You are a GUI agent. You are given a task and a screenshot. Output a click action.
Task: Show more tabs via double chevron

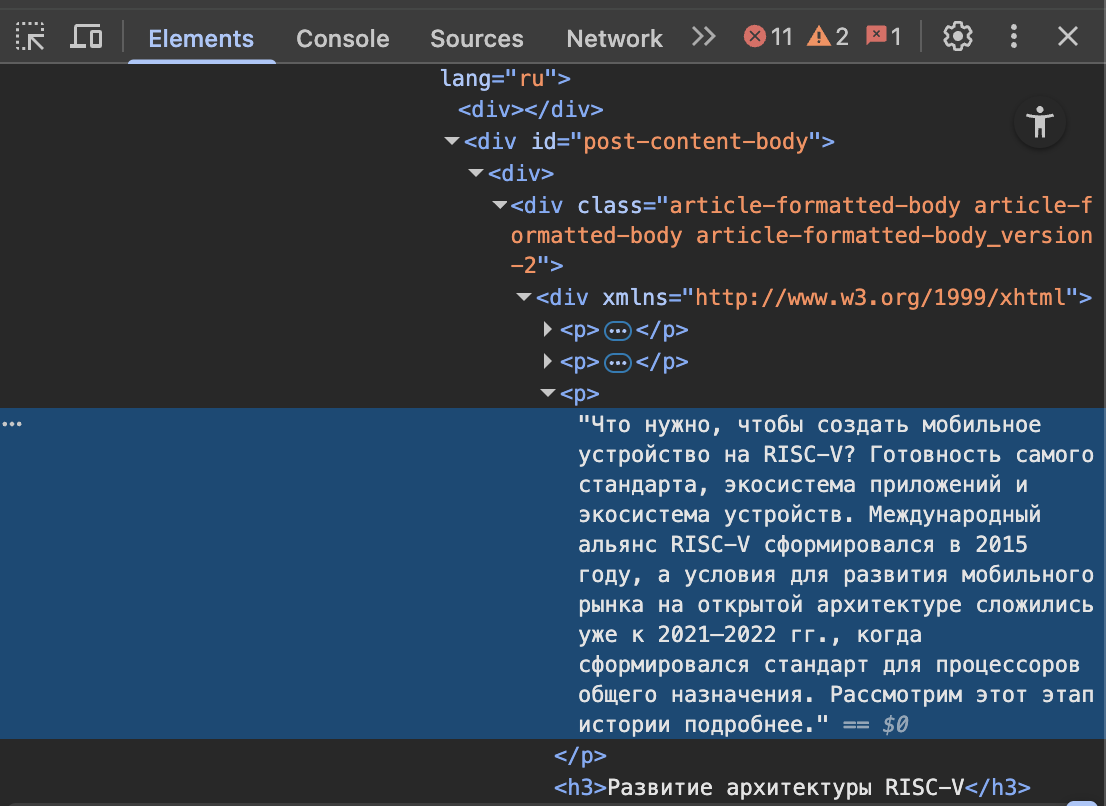tap(704, 38)
